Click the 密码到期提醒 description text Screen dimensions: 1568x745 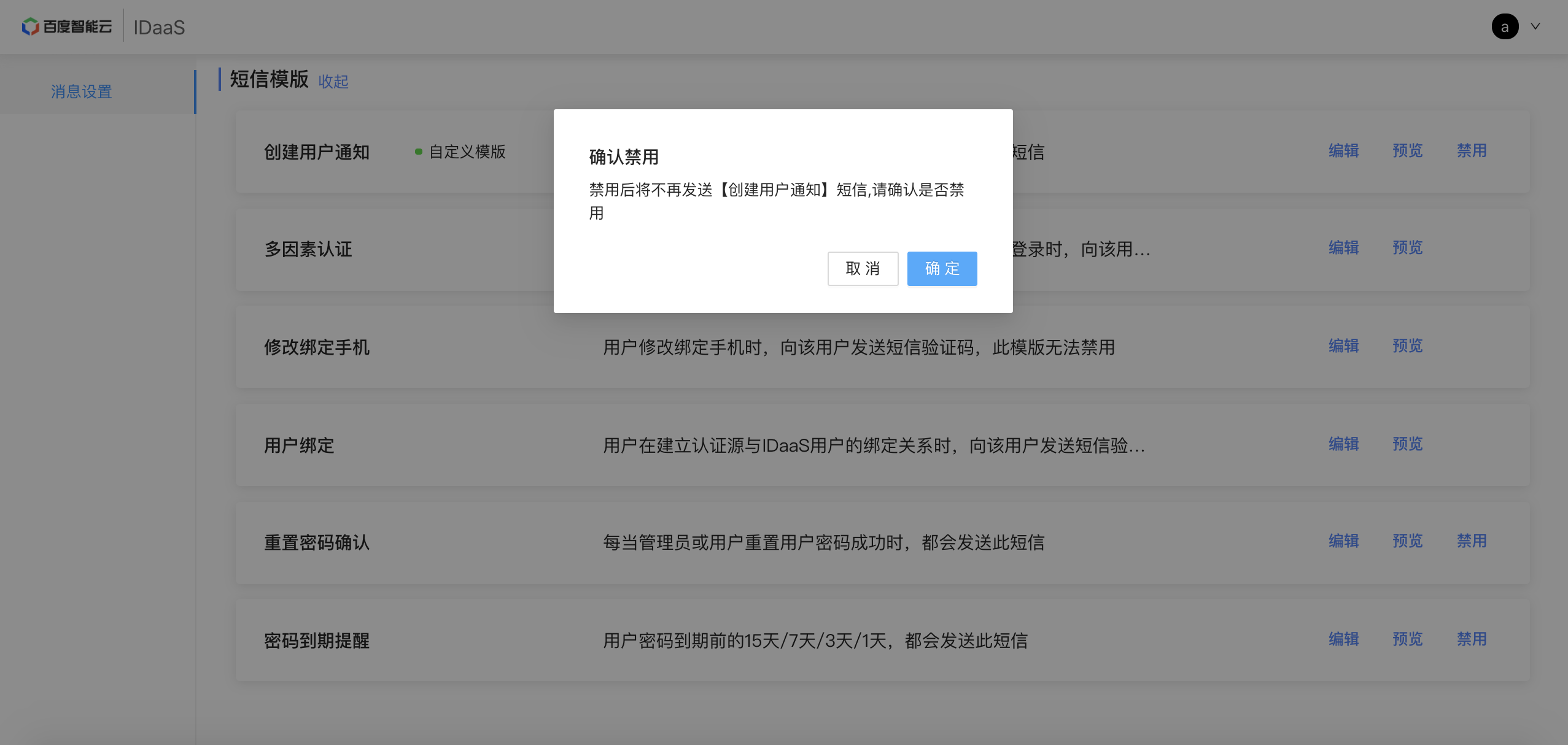[x=815, y=641]
